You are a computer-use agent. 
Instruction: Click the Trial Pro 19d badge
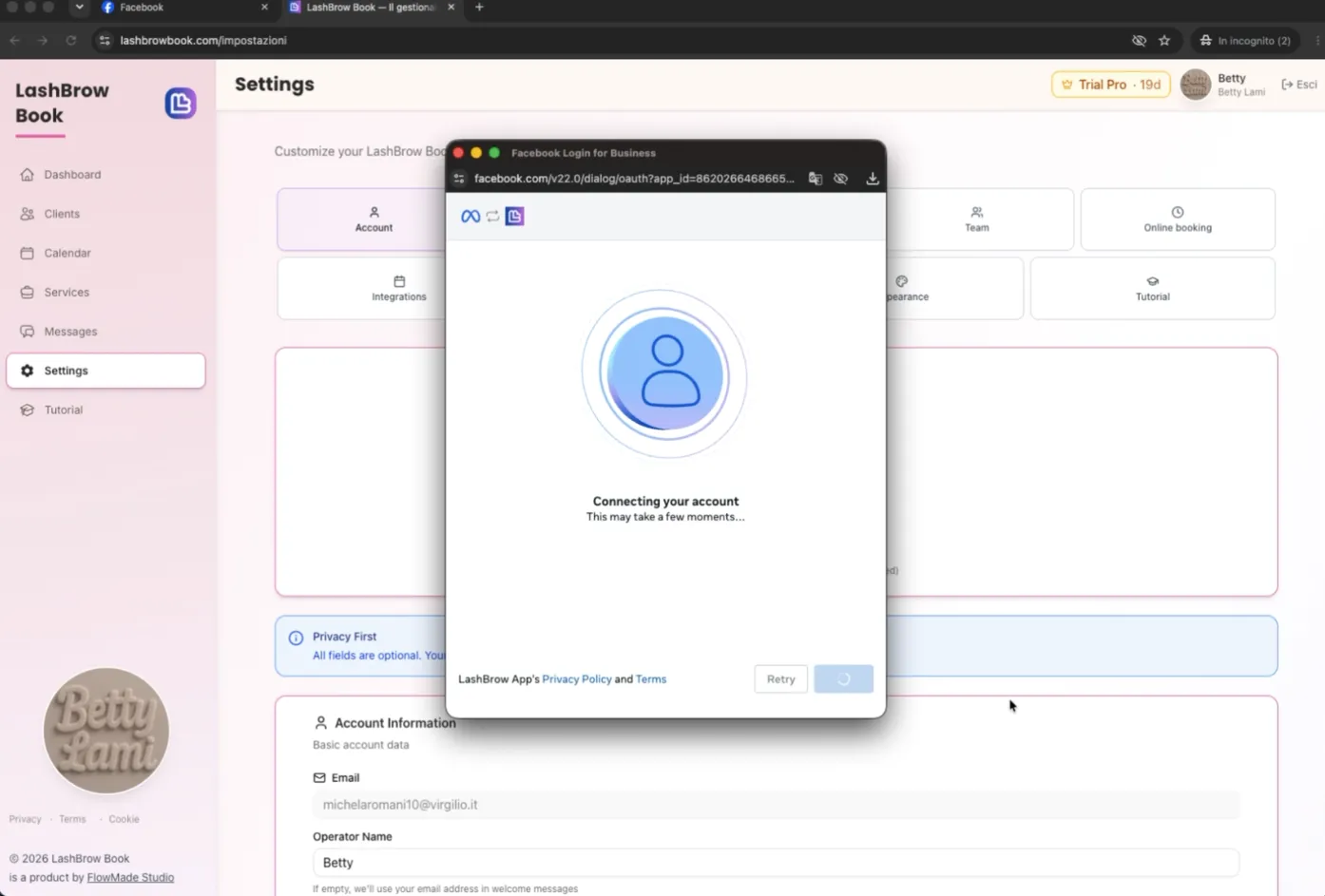click(1111, 85)
